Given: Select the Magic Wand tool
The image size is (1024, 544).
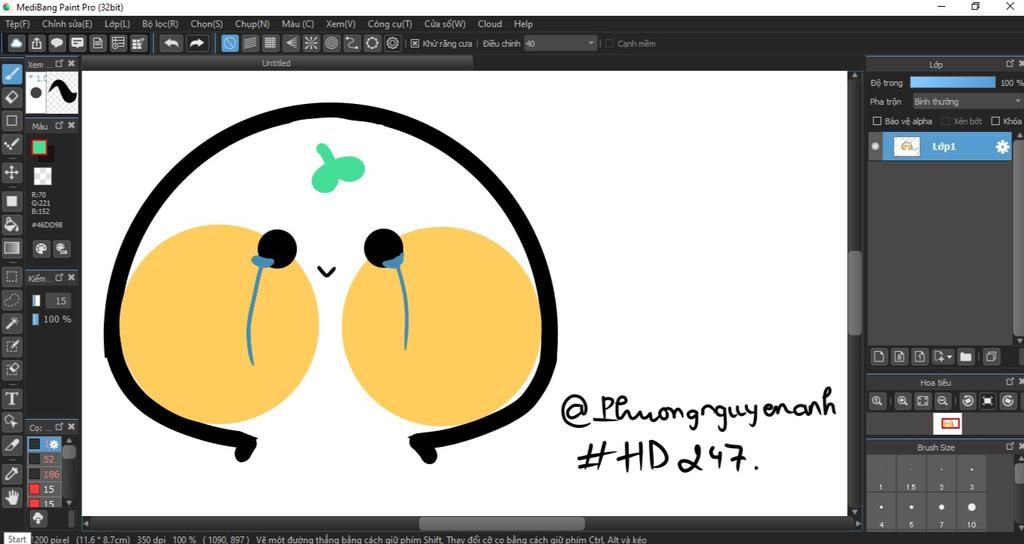Looking at the screenshot, I should pos(12,323).
